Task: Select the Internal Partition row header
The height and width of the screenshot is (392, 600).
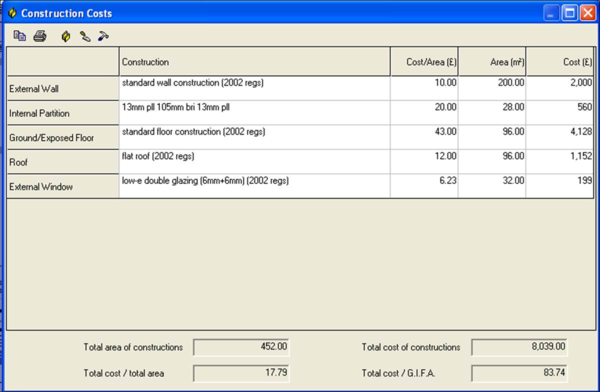Action: point(63,113)
